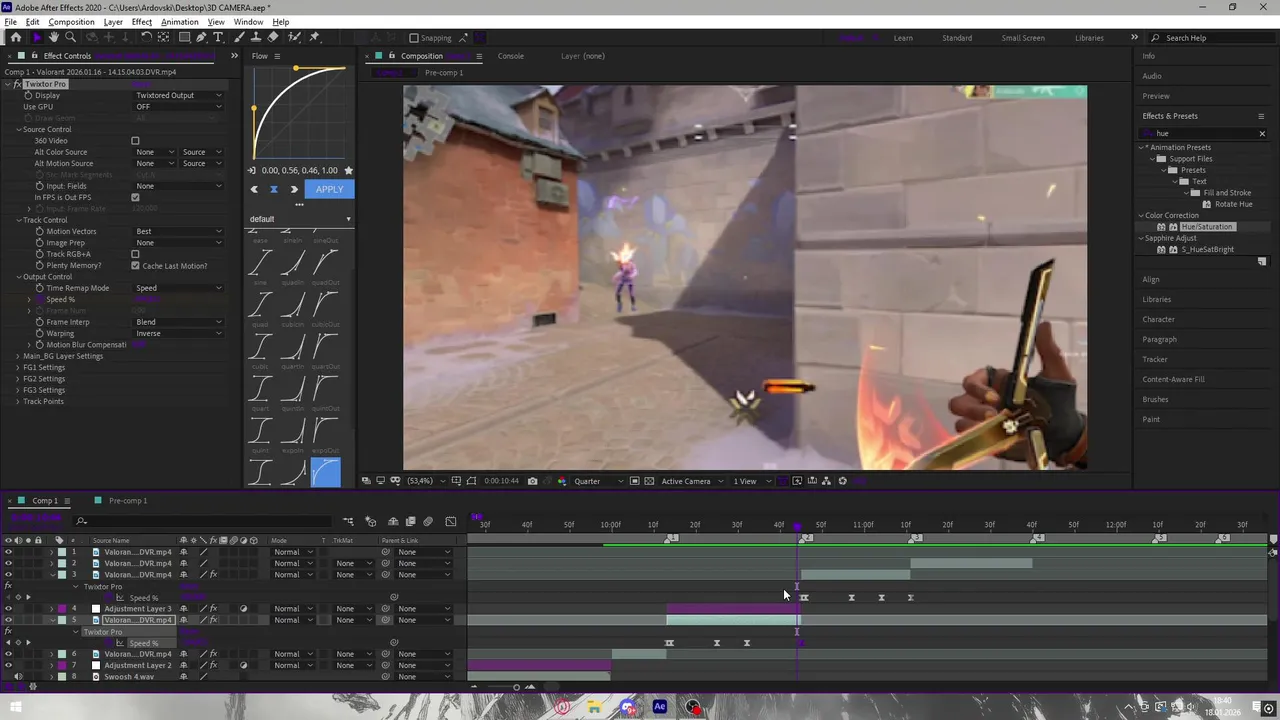Toggle the 360 Video checkbox
Screen dimensions: 1280x720
pos(135,141)
